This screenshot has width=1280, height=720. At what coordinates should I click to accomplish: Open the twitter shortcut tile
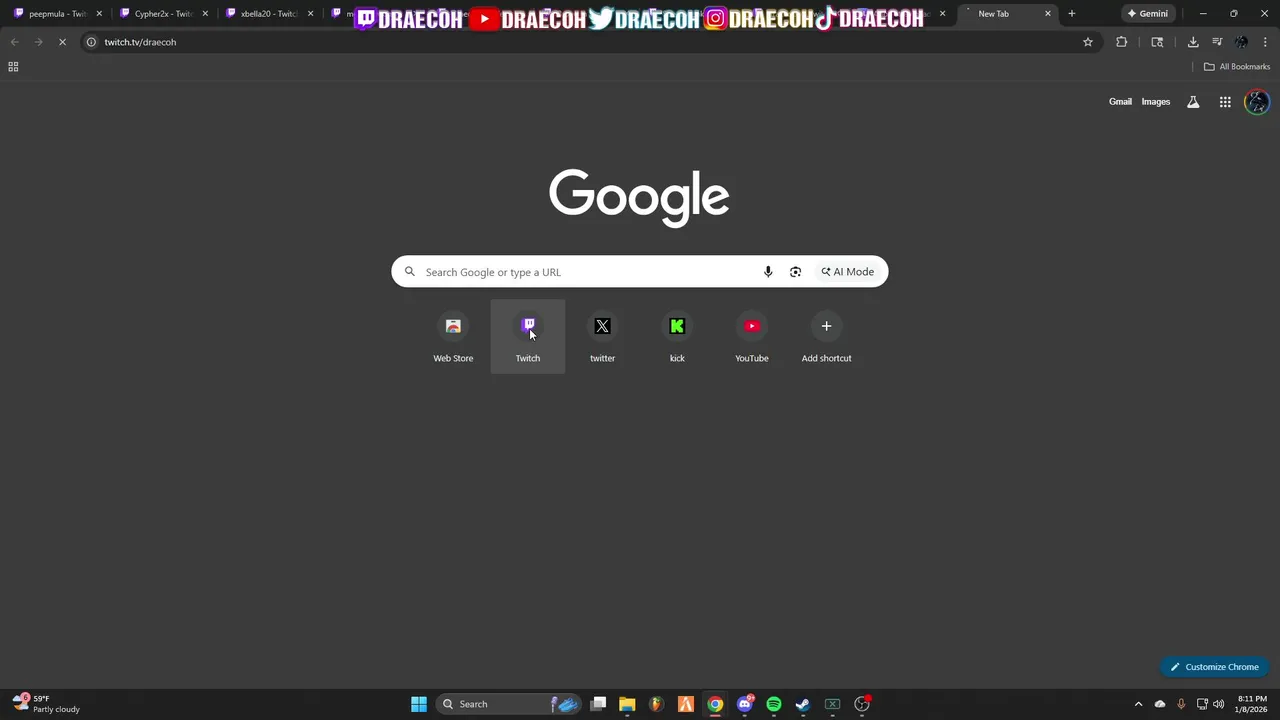pyautogui.click(x=602, y=337)
